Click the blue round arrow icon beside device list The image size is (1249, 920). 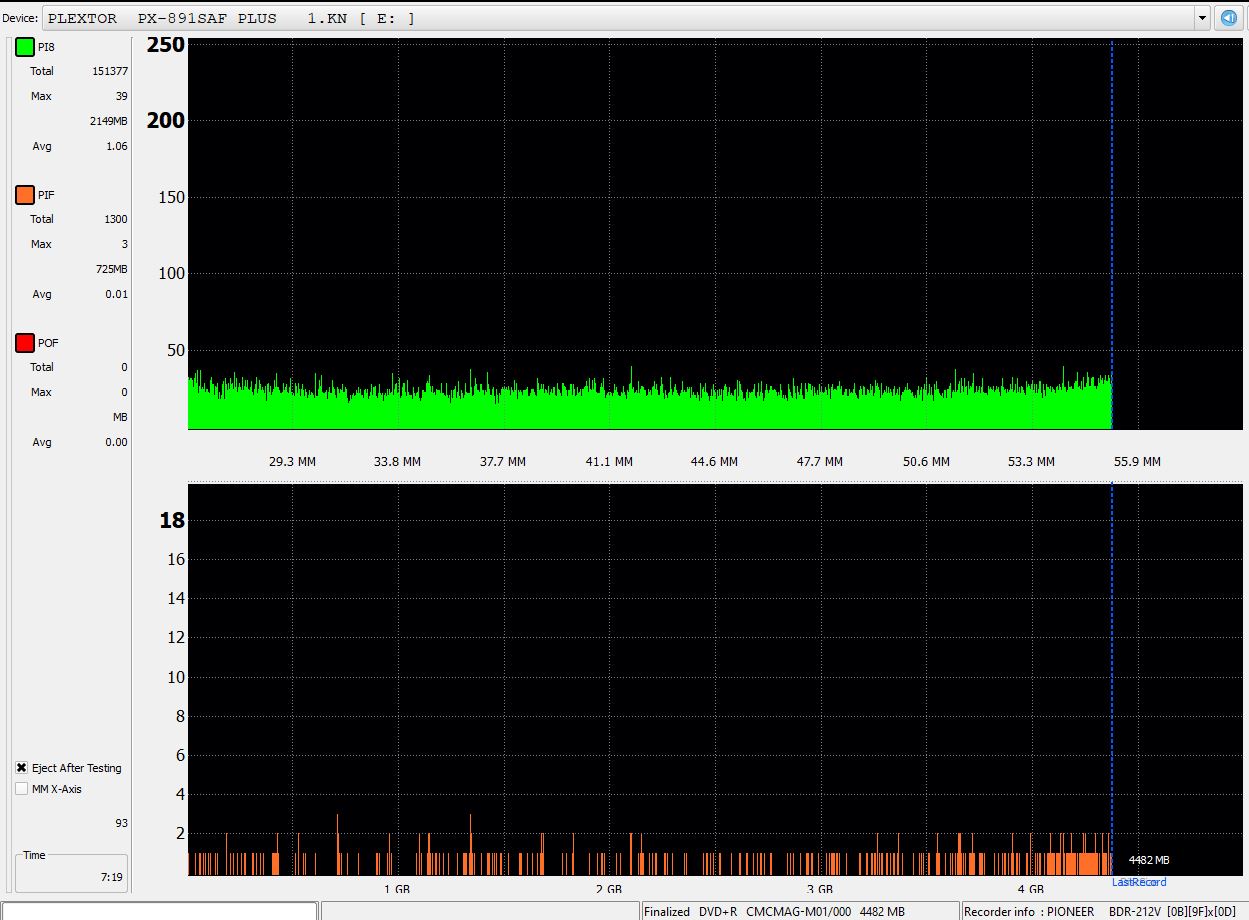point(1229,18)
